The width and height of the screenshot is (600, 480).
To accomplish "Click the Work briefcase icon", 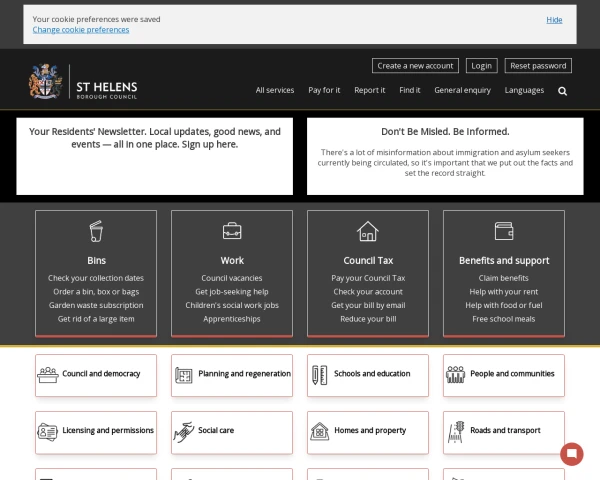I will click(232, 231).
